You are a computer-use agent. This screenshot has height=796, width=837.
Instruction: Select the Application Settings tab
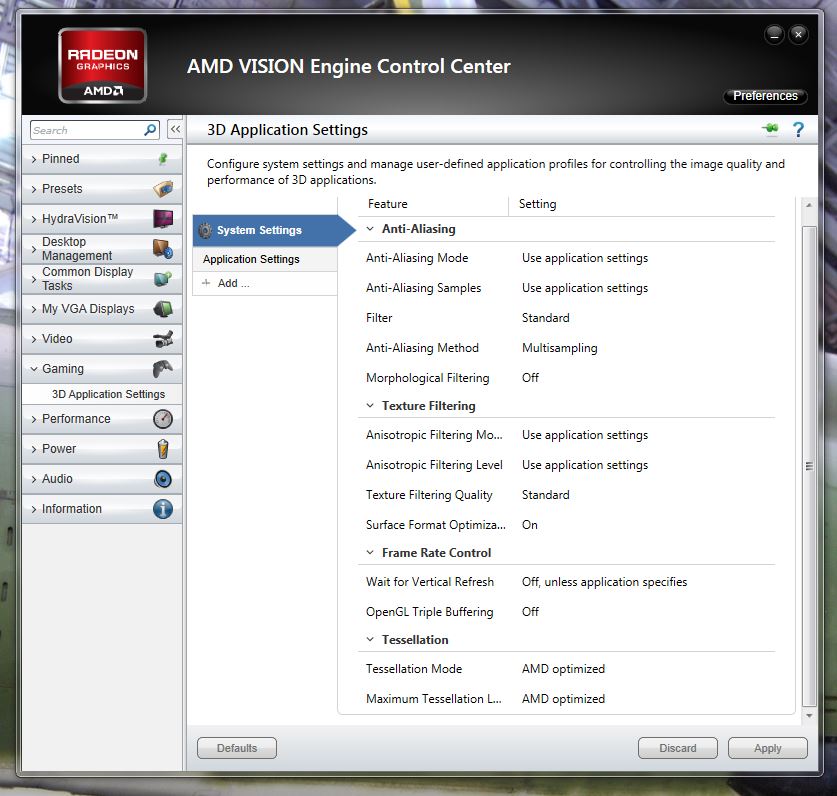coord(265,259)
